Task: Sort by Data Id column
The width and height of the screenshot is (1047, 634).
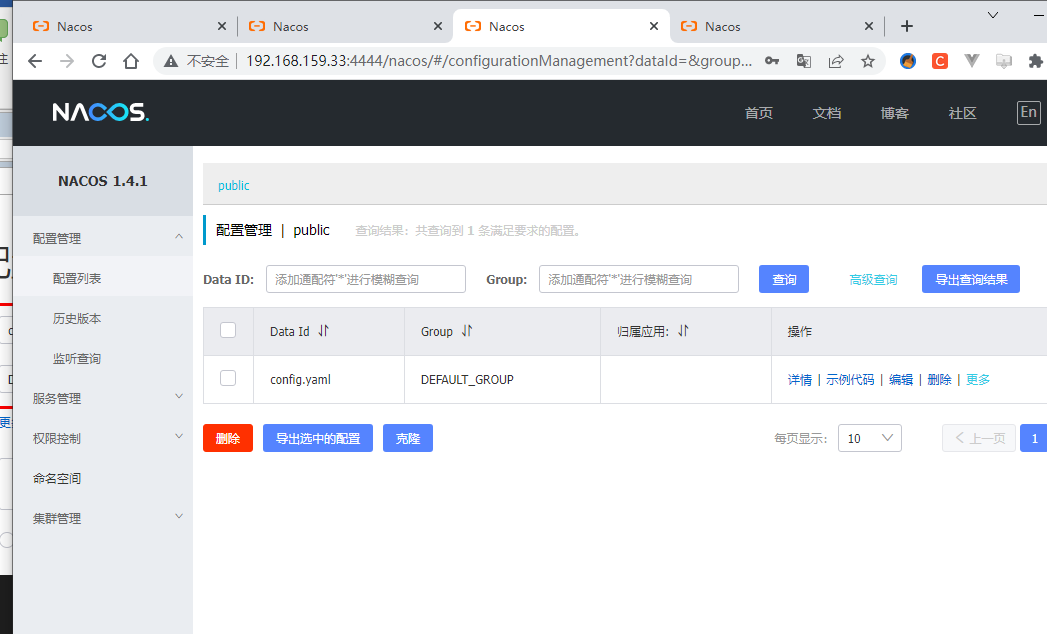Action: pyautogui.click(x=324, y=331)
